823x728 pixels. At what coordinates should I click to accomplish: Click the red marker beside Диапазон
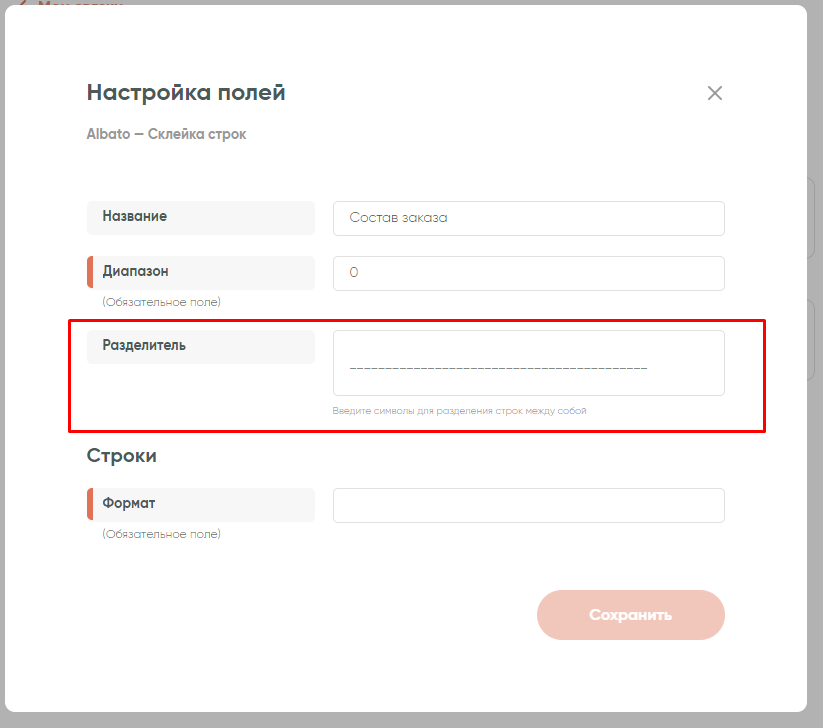tap(90, 272)
